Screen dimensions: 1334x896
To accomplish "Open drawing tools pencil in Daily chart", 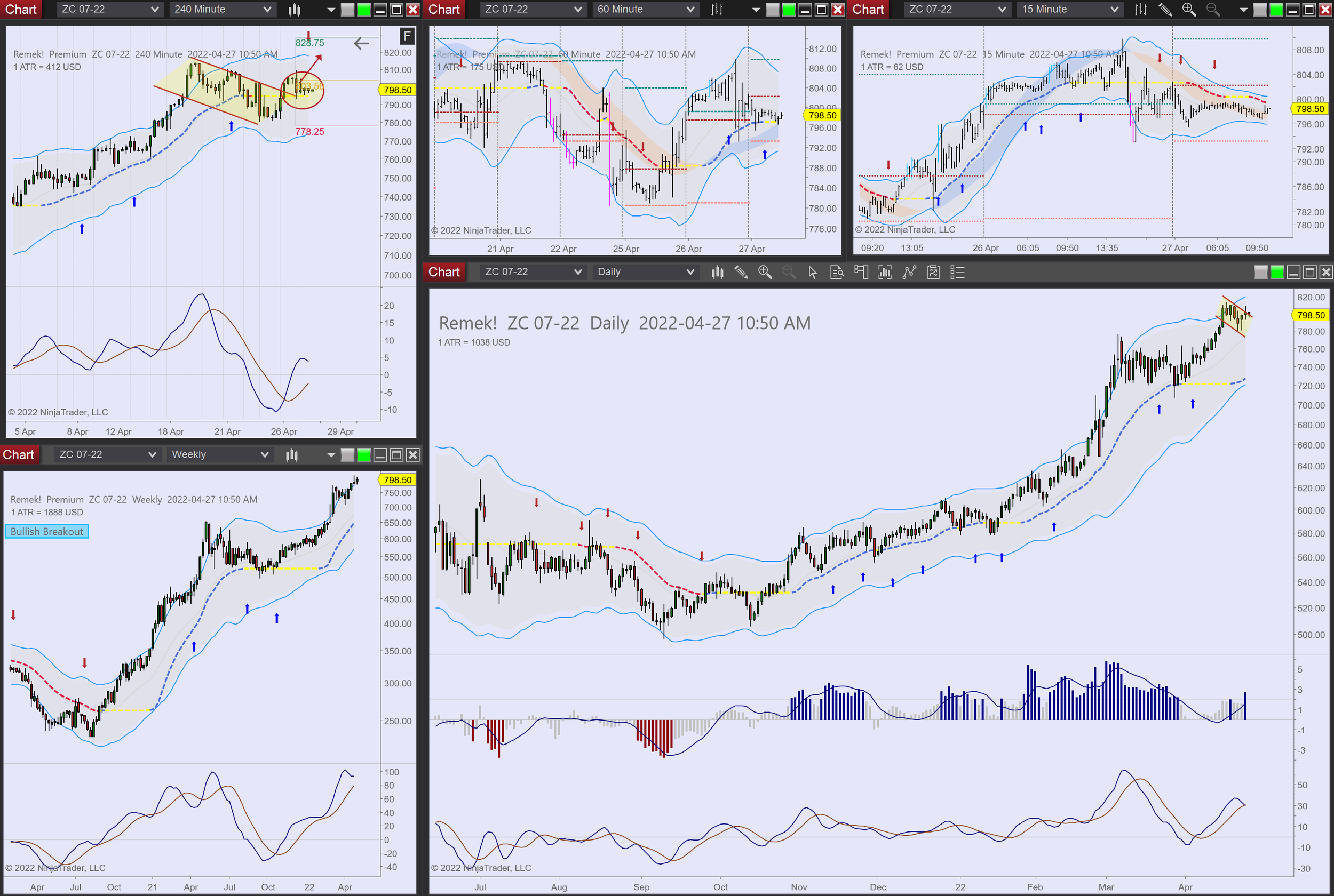I will (x=741, y=272).
